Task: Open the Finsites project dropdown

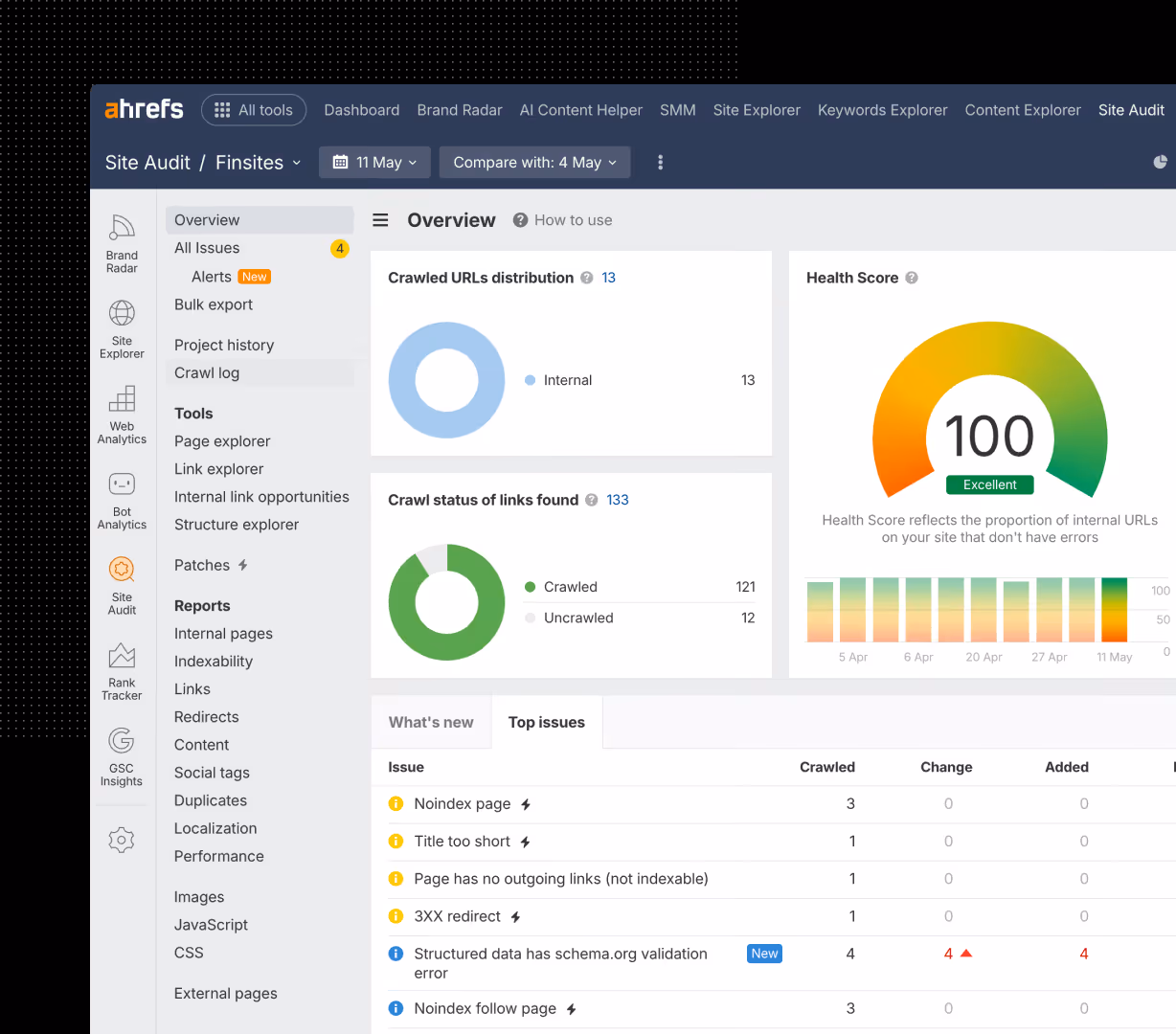Action: tap(259, 163)
